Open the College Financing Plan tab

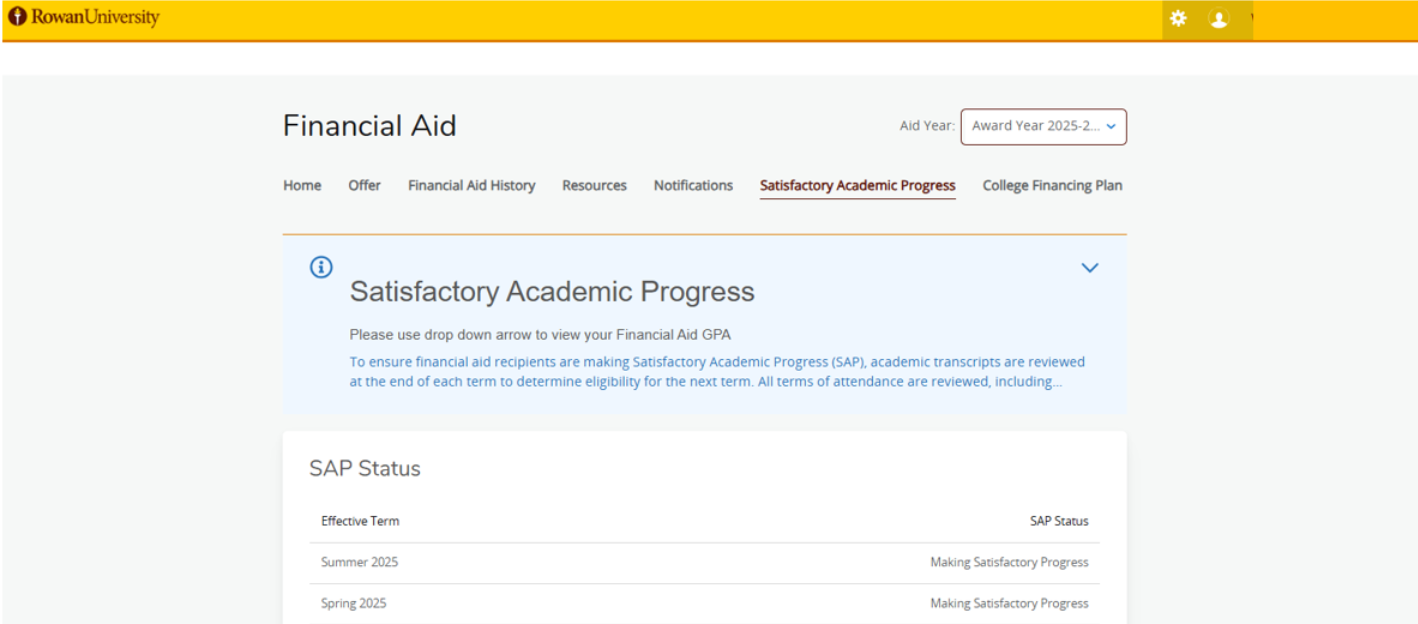click(1052, 185)
